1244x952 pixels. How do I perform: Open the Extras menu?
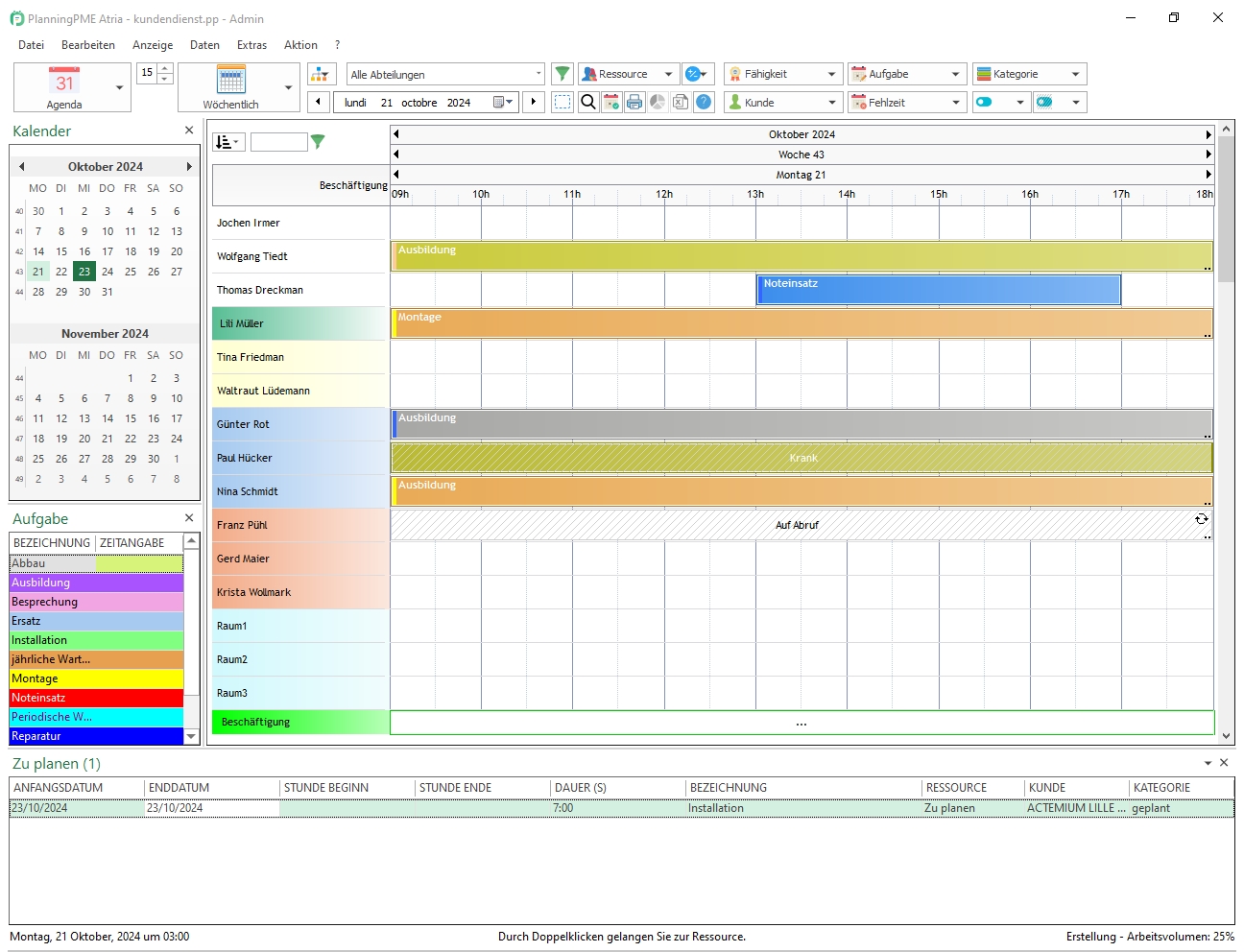pos(251,45)
